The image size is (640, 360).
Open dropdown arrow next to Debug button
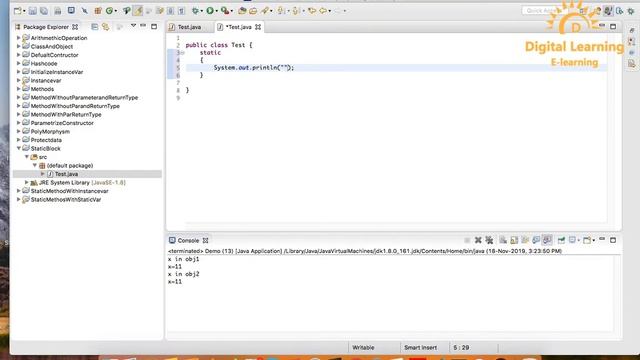pos(202,11)
